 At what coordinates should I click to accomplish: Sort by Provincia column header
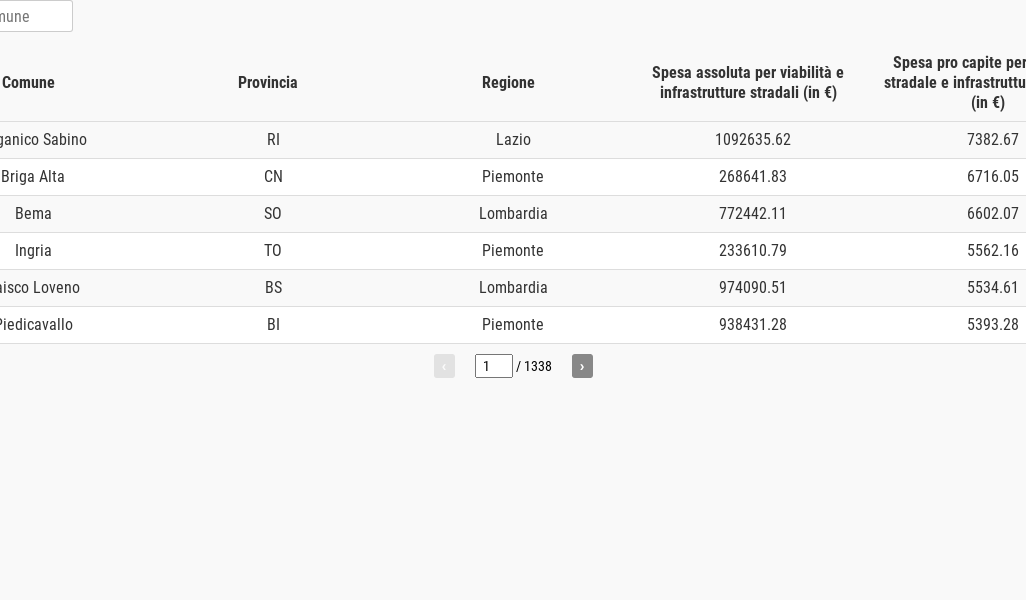point(268,82)
